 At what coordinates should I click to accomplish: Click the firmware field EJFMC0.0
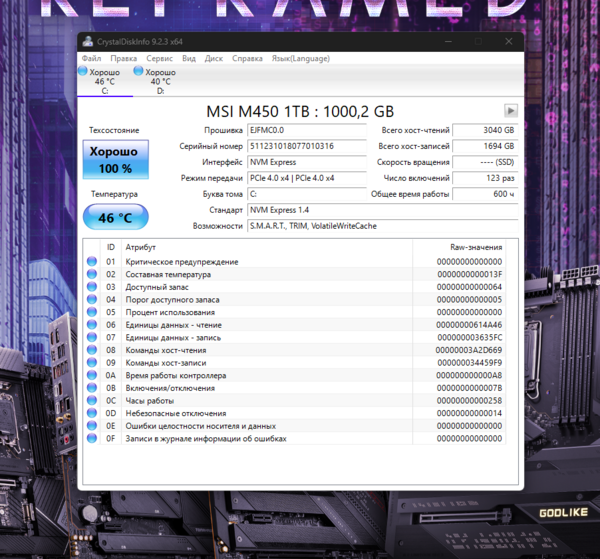307,130
